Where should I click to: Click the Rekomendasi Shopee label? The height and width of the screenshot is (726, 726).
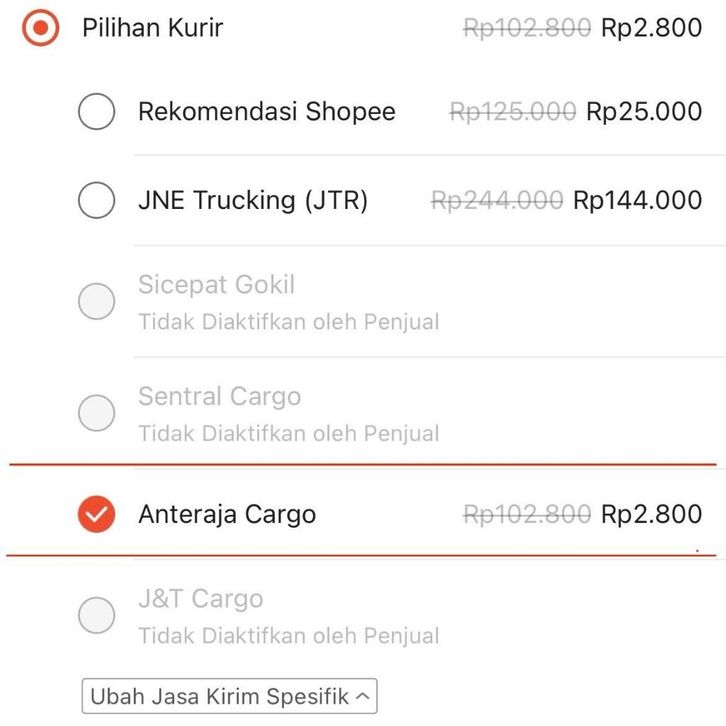(266, 111)
